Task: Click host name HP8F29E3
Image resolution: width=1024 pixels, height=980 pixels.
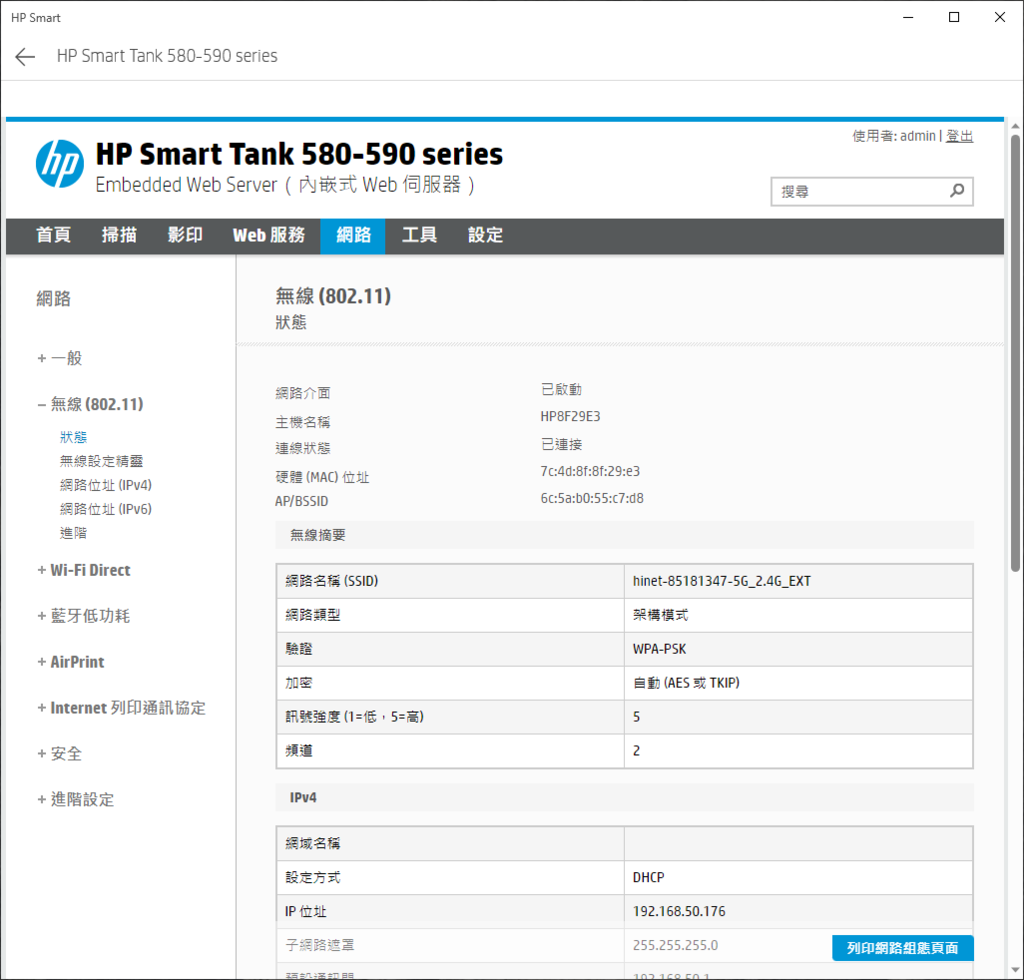Action: coord(570,417)
